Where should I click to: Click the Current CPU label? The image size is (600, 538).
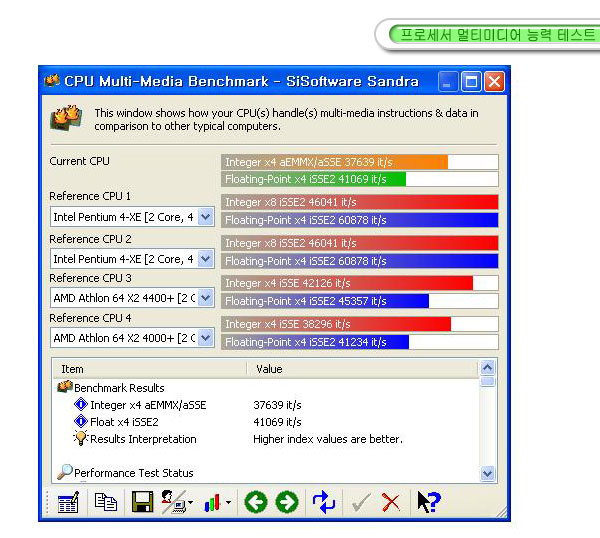coord(79,161)
